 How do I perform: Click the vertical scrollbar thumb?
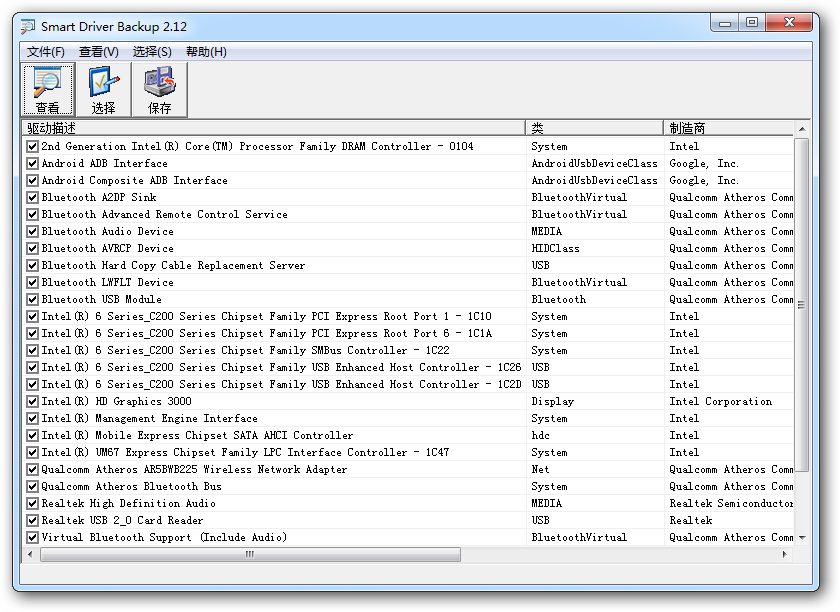coord(801,304)
